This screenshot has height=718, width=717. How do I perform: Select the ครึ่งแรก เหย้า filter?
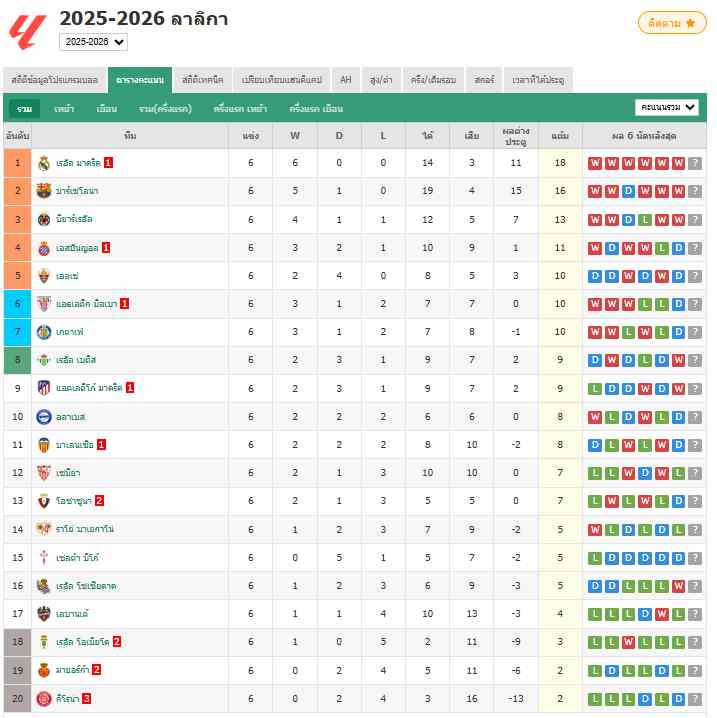pyautogui.click(x=240, y=108)
